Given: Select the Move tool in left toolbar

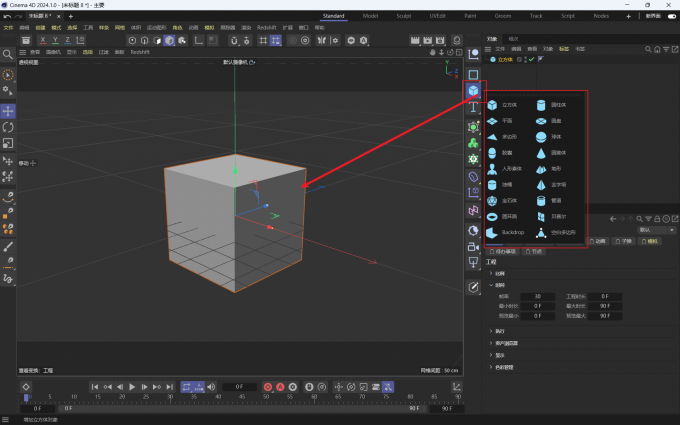Looking at the screenshot, I should [x=8, y=111].
